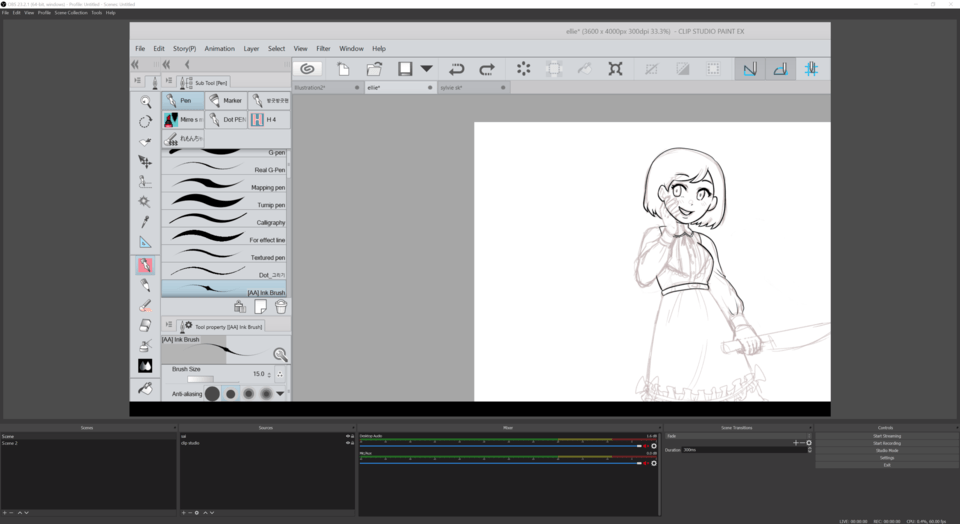The image size is (960, 524).
Task: Select the Zoom magnifier tool
Action: coord(146,102)
